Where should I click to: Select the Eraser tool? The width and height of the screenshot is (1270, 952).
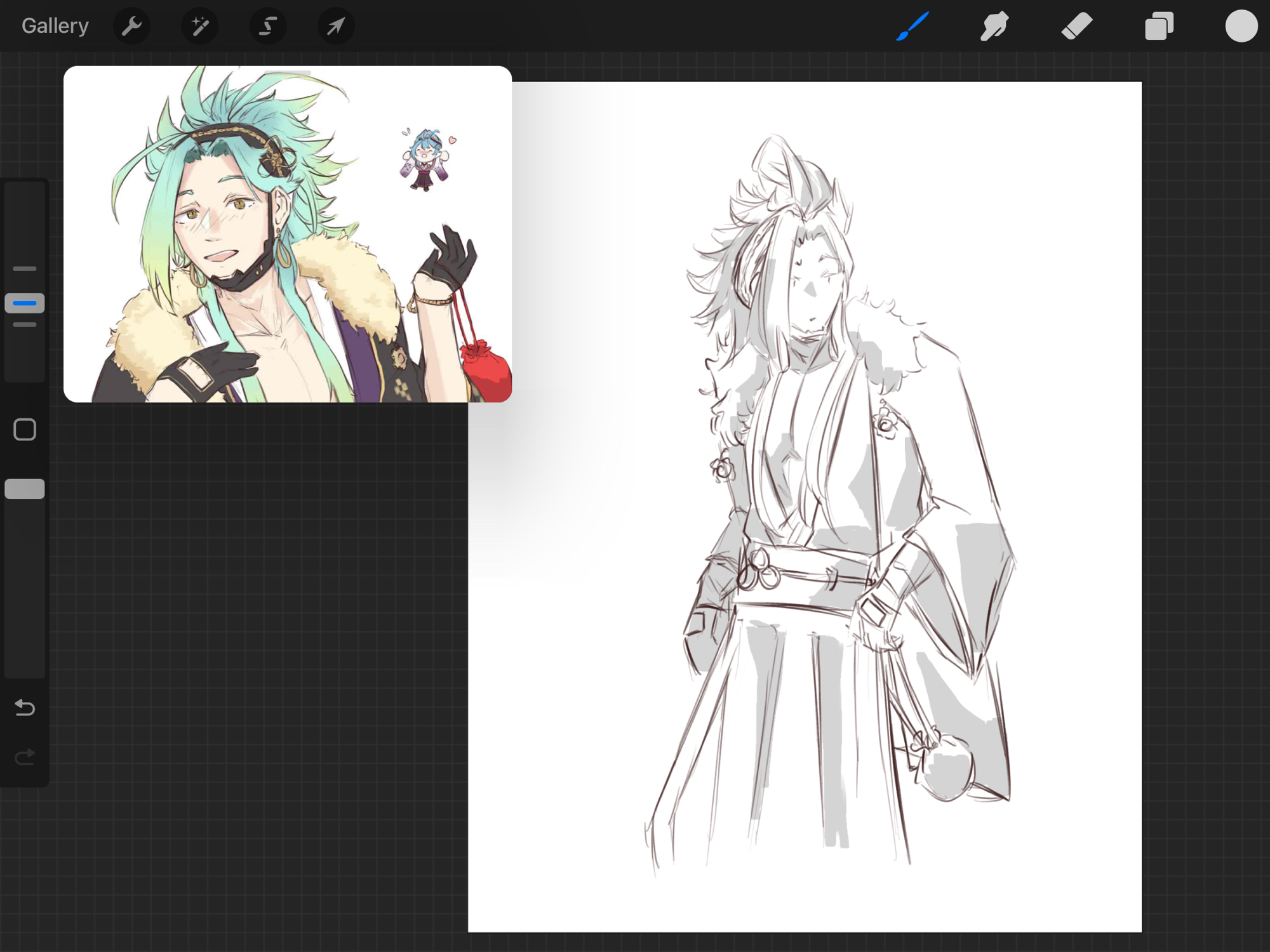point(1077,26)
